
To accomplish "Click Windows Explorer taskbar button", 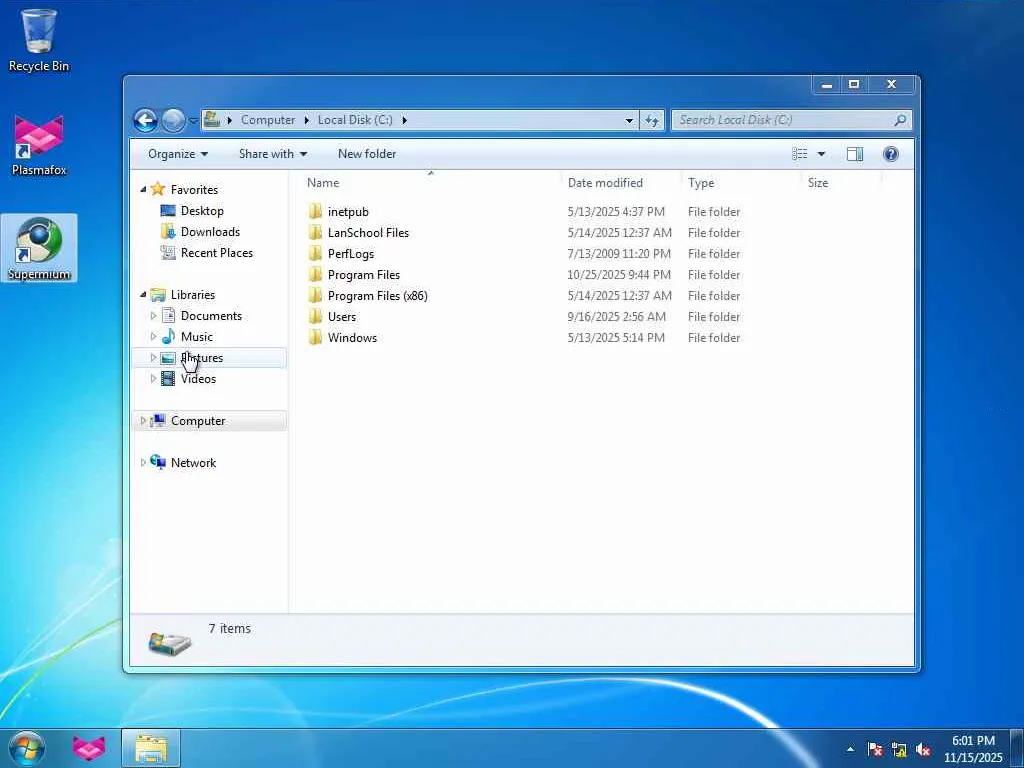I will pos(151,748).
